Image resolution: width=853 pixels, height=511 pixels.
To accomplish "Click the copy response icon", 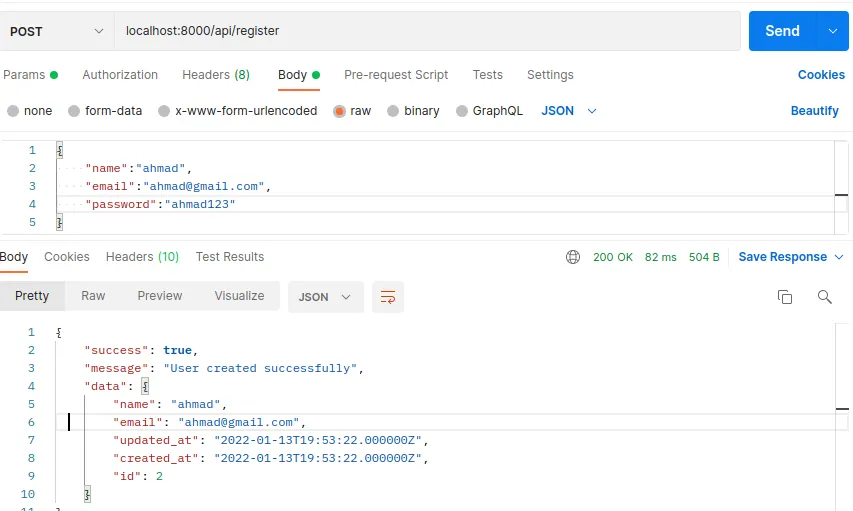I will pos(784,297).
